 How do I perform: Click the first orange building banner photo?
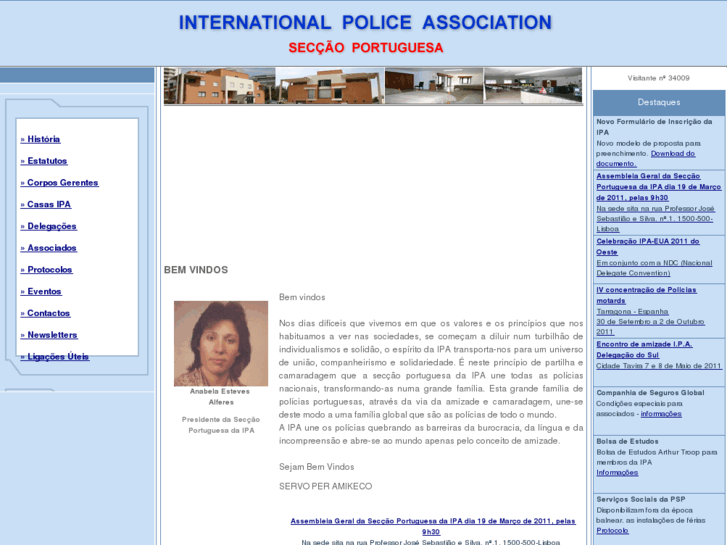[220, 86]
